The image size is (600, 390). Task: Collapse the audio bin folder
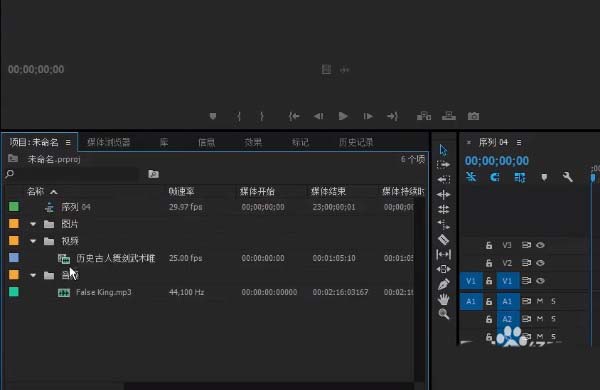[x=33, y=275]
